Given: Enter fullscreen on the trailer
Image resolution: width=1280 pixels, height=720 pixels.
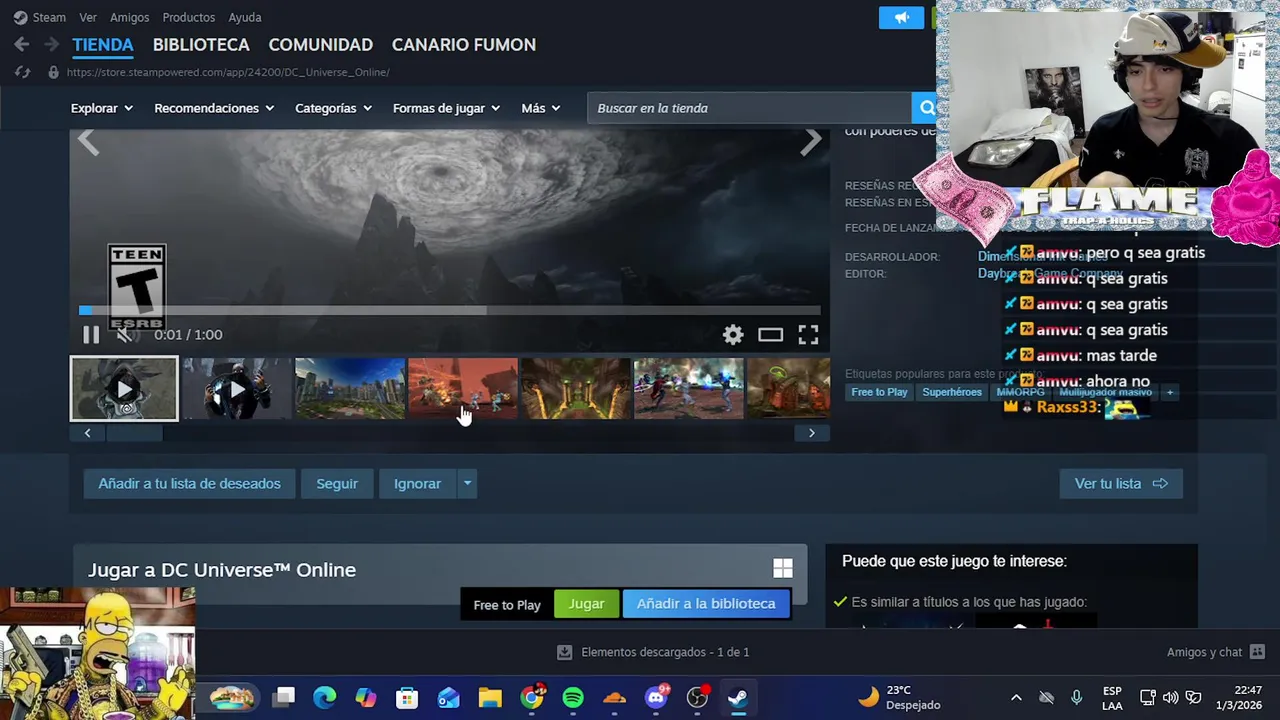Looking at the screenshot, I should click(808, 335).
